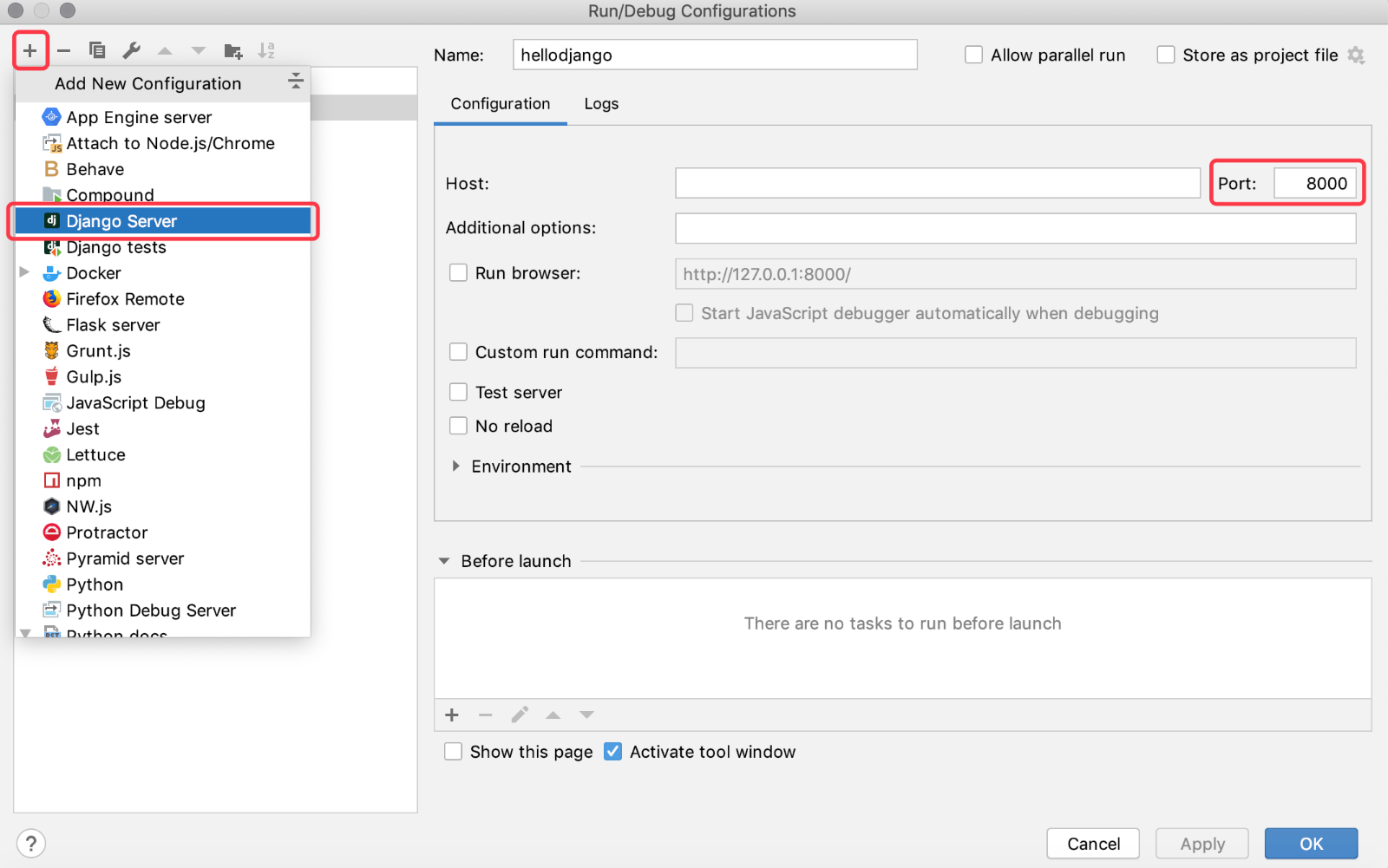Switch to the Logs tab
The height and width of the screenshot is (868, 1388).
pos(601,104)
